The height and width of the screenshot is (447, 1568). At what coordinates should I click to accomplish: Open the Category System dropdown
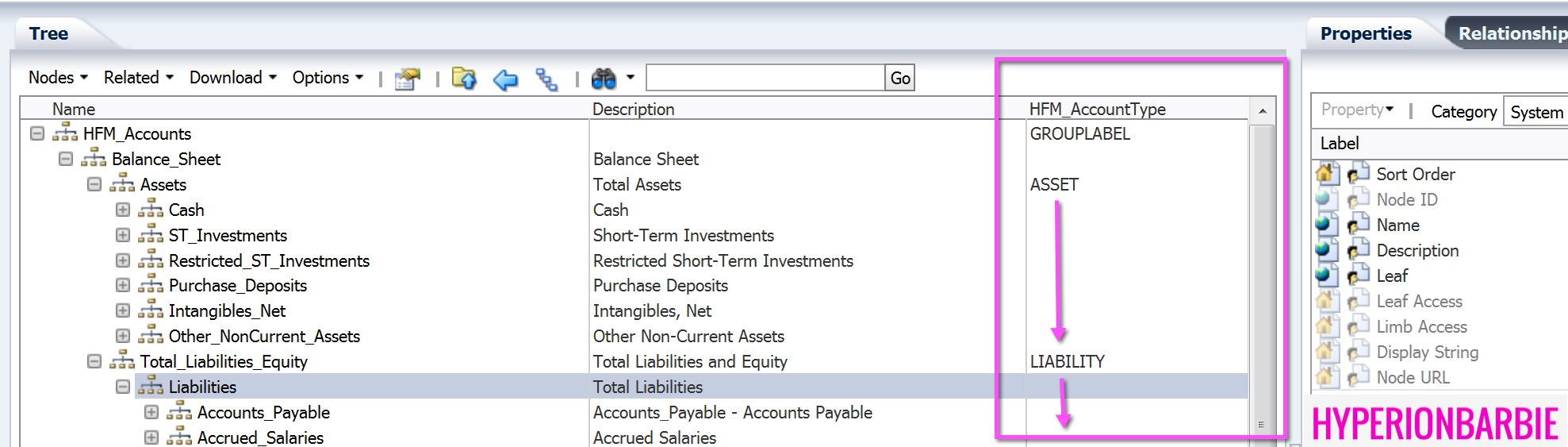pyautogui.click(x=1536, y=112)
